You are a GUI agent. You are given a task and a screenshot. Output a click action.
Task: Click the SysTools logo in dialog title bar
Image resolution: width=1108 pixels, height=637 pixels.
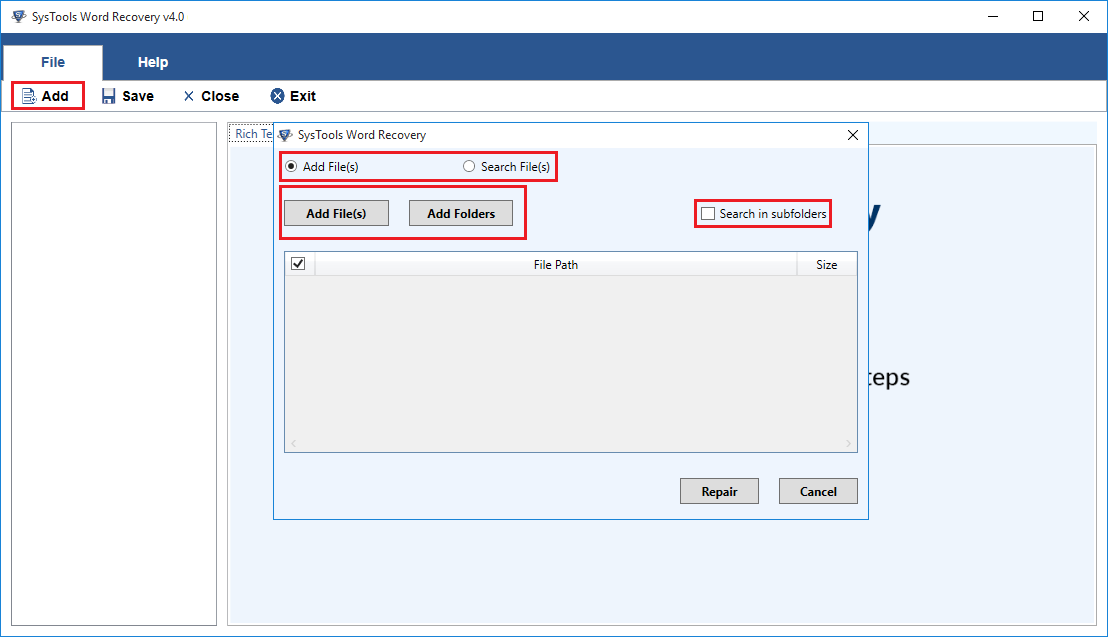tap(285, 135)
